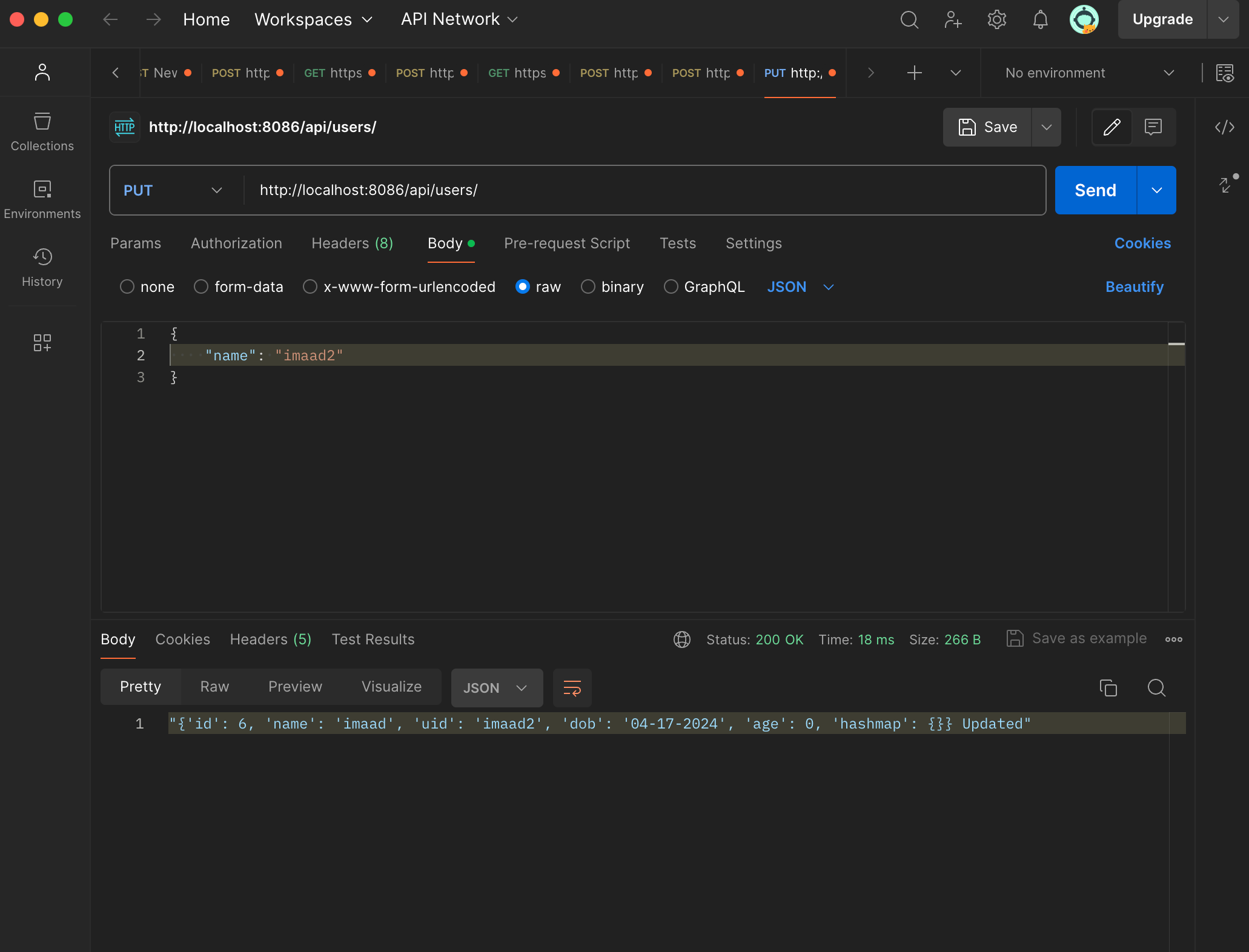Screen dimensions: 1249x952
Task: Click the network globe icon near Status
Action: (x=682, y=640)
